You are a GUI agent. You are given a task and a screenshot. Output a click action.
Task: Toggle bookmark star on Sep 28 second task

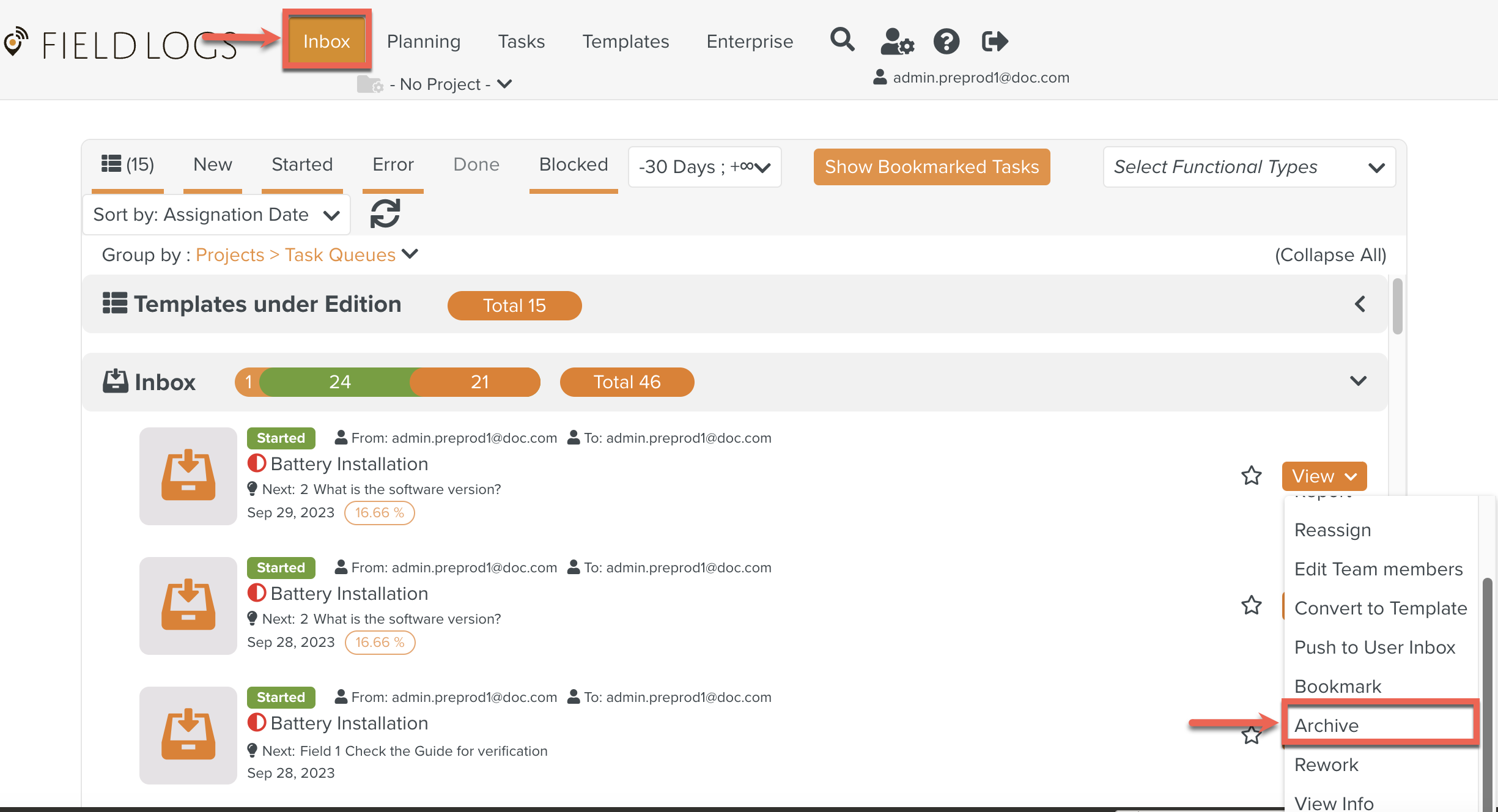1251,605
